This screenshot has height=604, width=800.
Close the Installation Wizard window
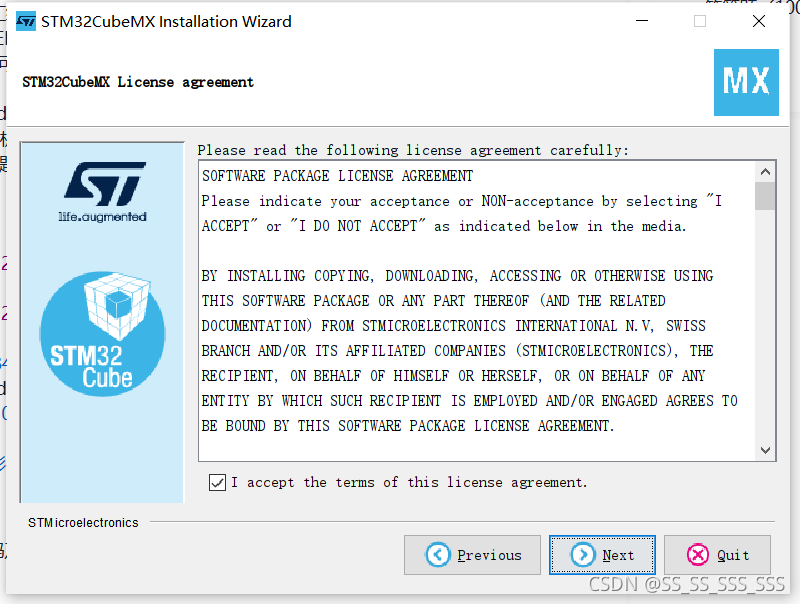[759, 21]
